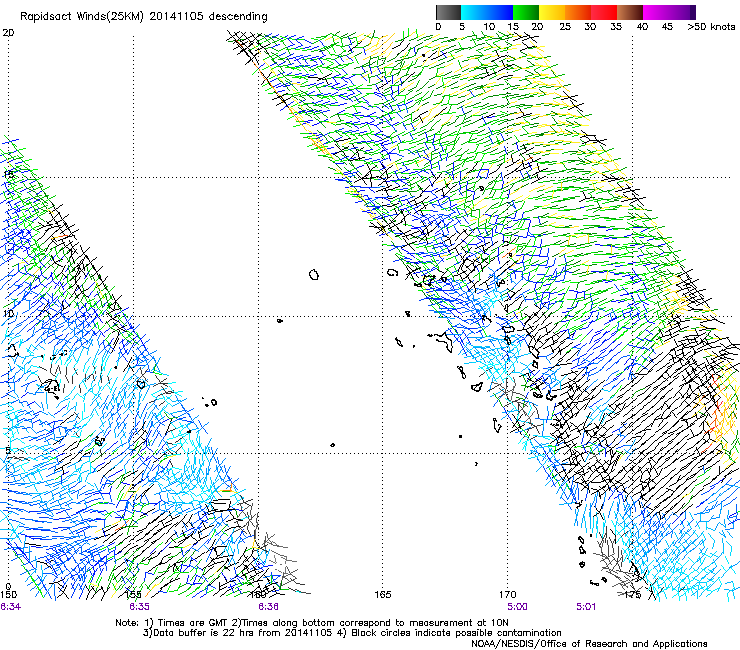The height and width of the screenshot is (650, 740).
Task: Click the NOAA/NESDIS credit line
Action: (x=589, y=644)
